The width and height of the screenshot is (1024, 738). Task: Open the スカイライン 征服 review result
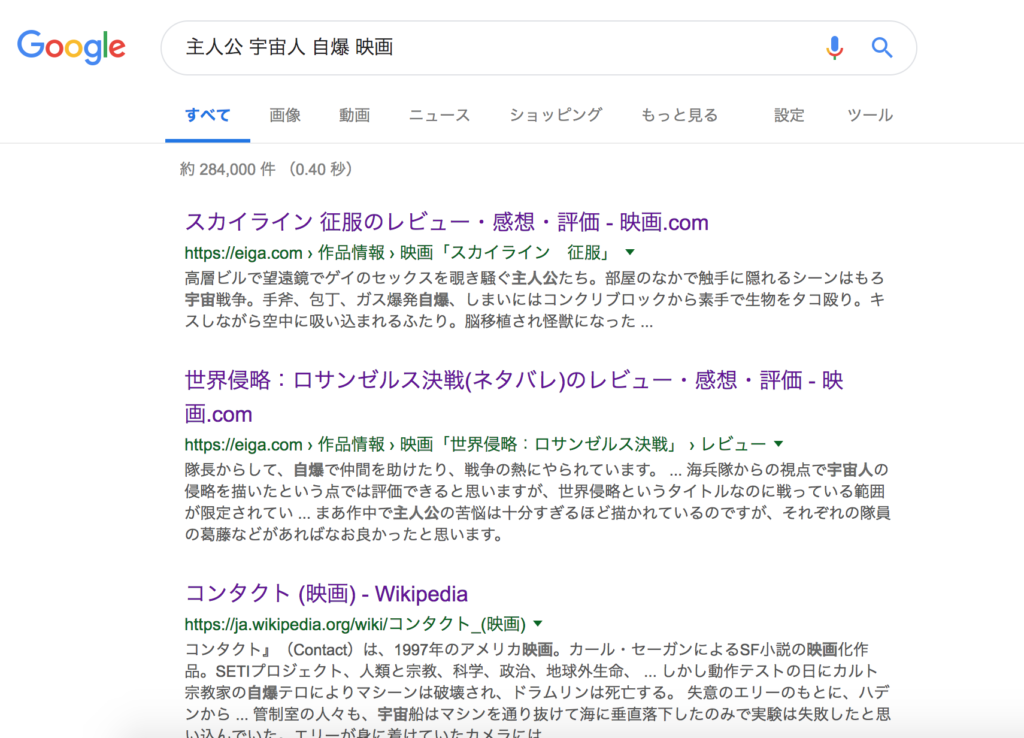446,222
